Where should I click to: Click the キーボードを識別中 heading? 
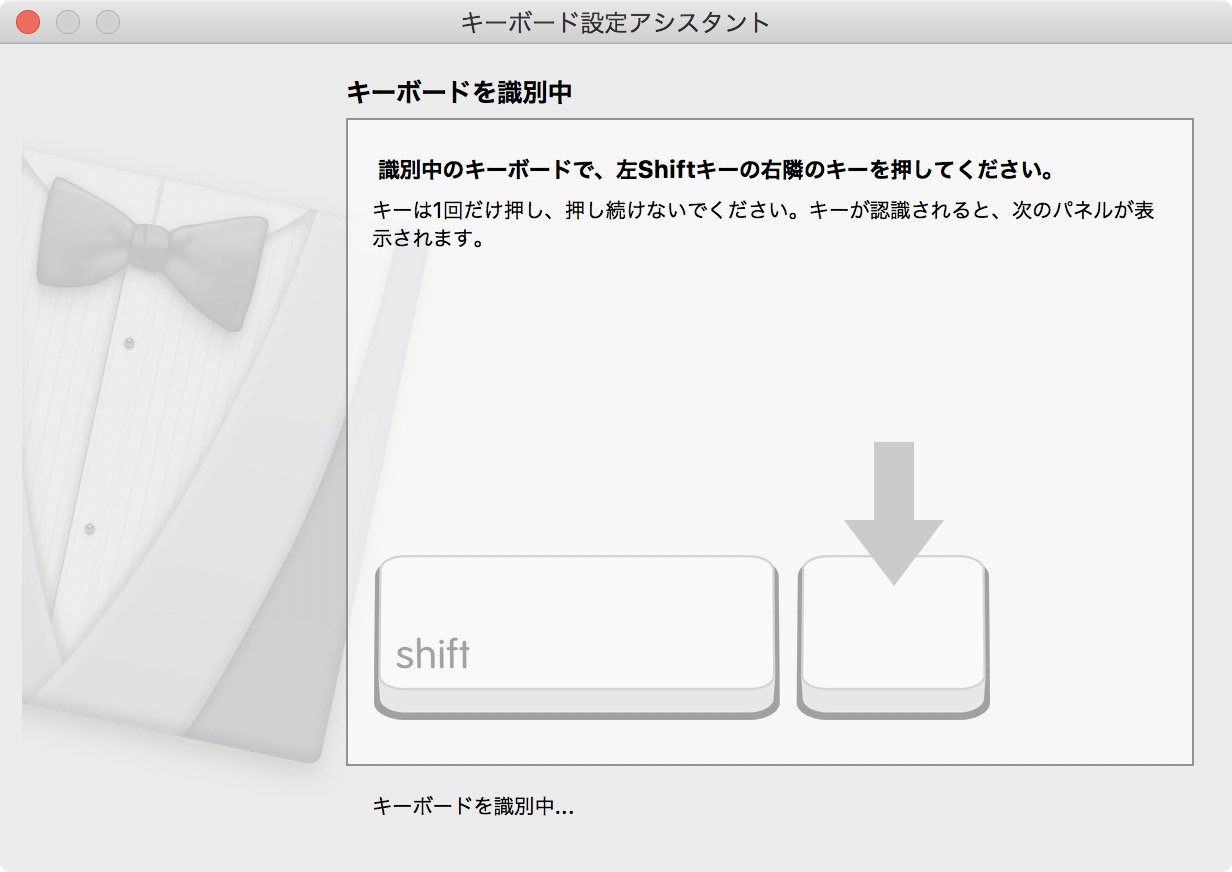point(459,92)
